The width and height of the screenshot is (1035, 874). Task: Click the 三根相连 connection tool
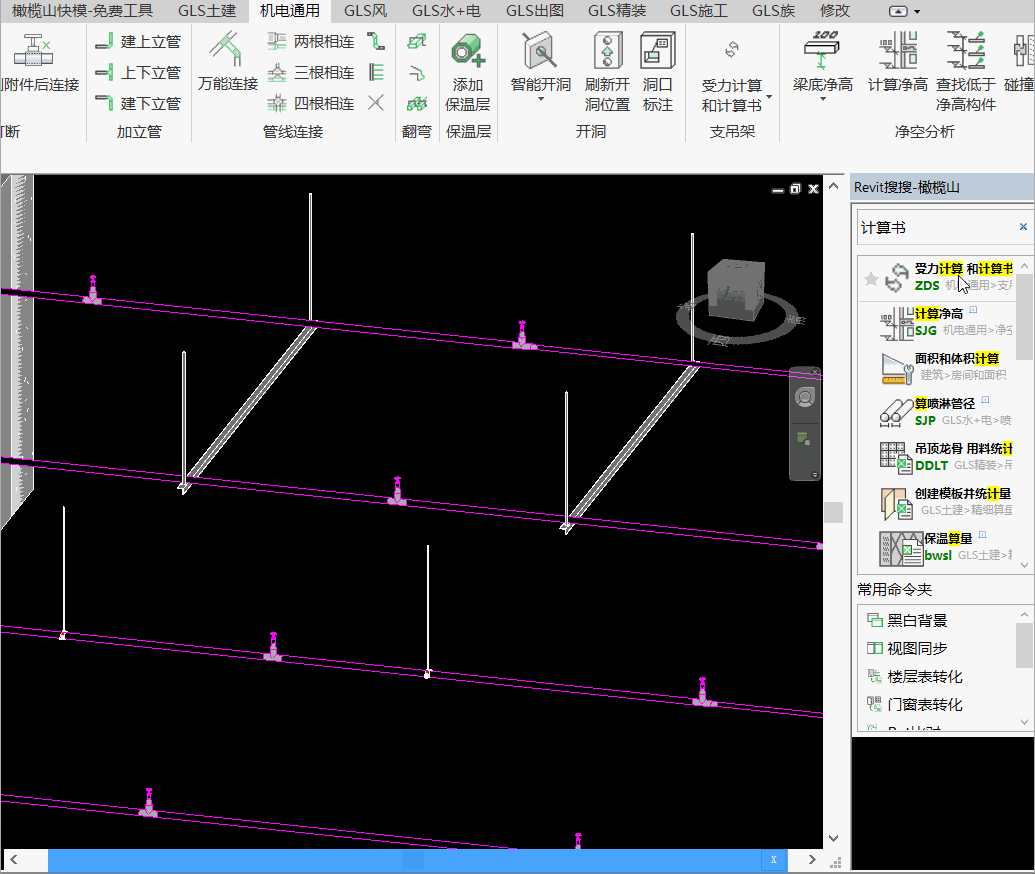point(311,73)
